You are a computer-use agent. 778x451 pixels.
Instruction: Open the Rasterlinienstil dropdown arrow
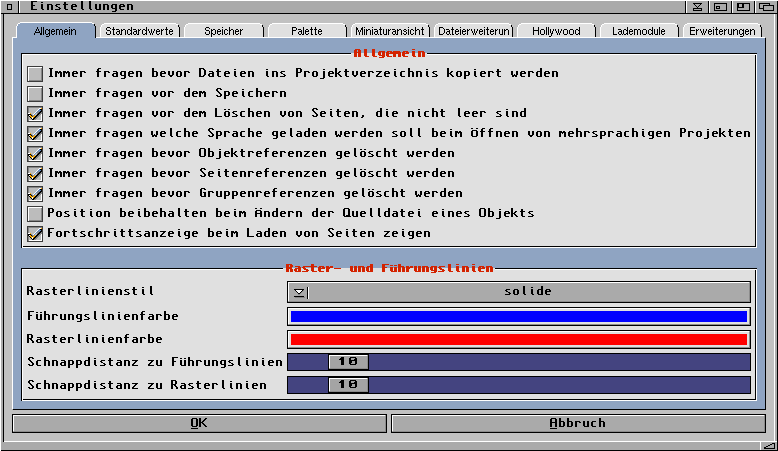coord(299,292)
